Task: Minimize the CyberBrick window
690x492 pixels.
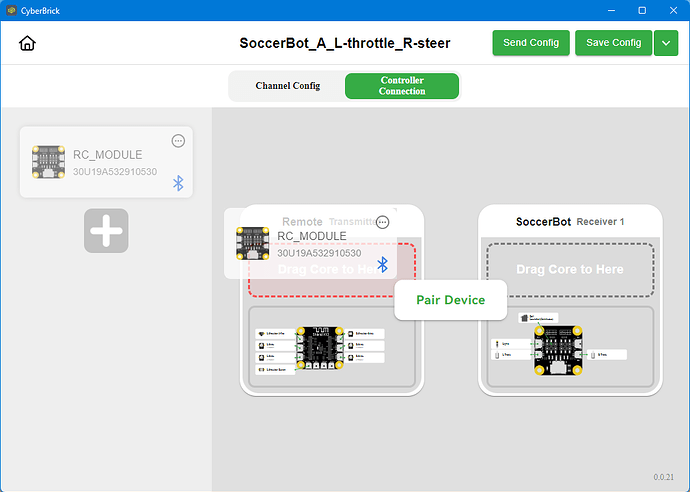Action: pos(611,10)
